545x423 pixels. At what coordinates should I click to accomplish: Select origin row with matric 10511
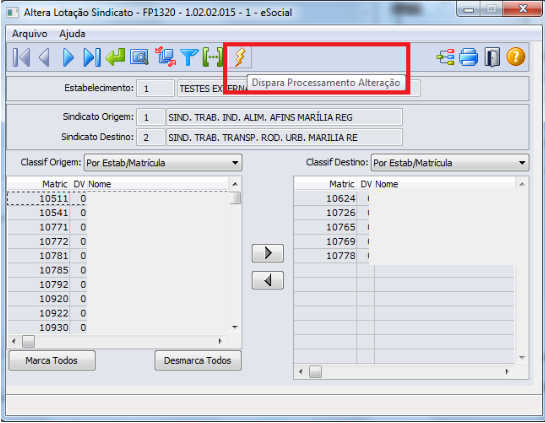[x=118, y=198]
